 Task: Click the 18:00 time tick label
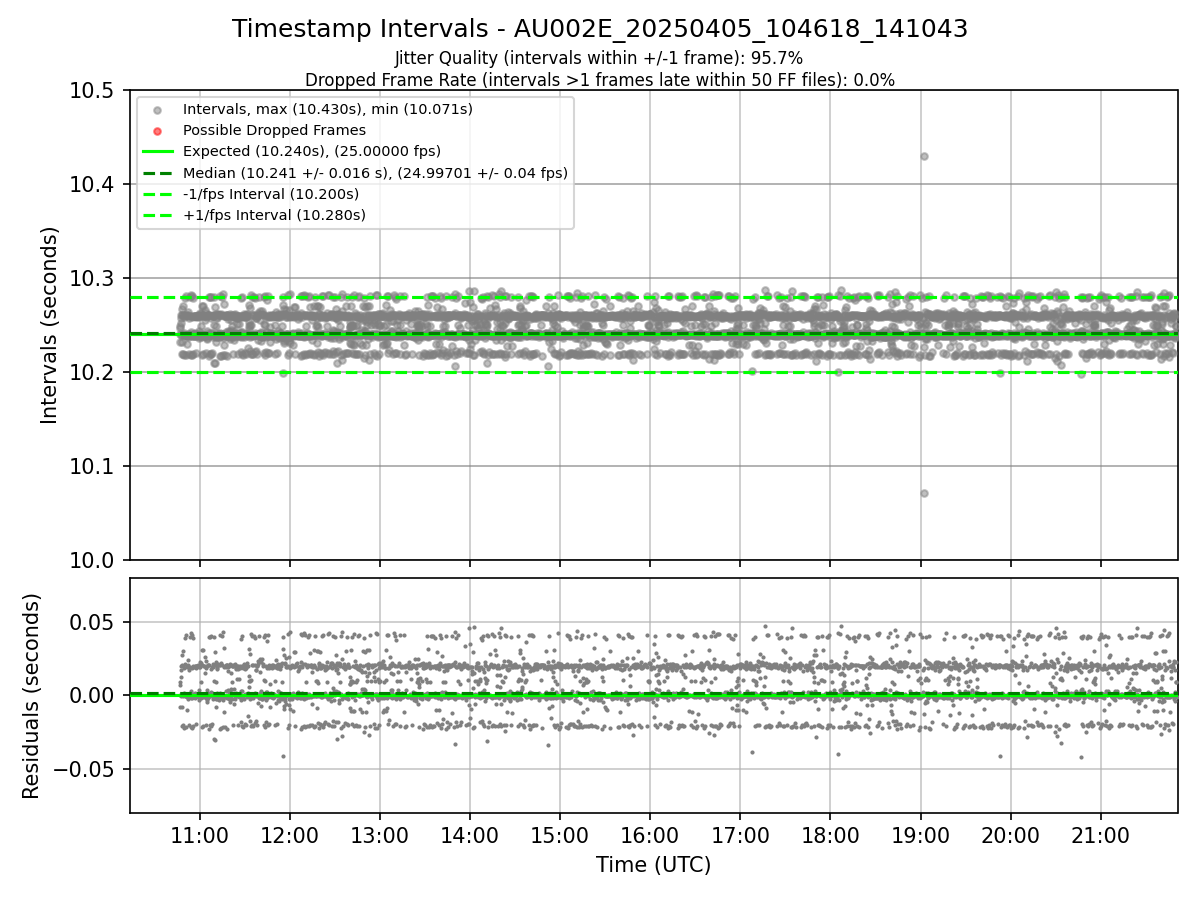click(x=830, y=835)
